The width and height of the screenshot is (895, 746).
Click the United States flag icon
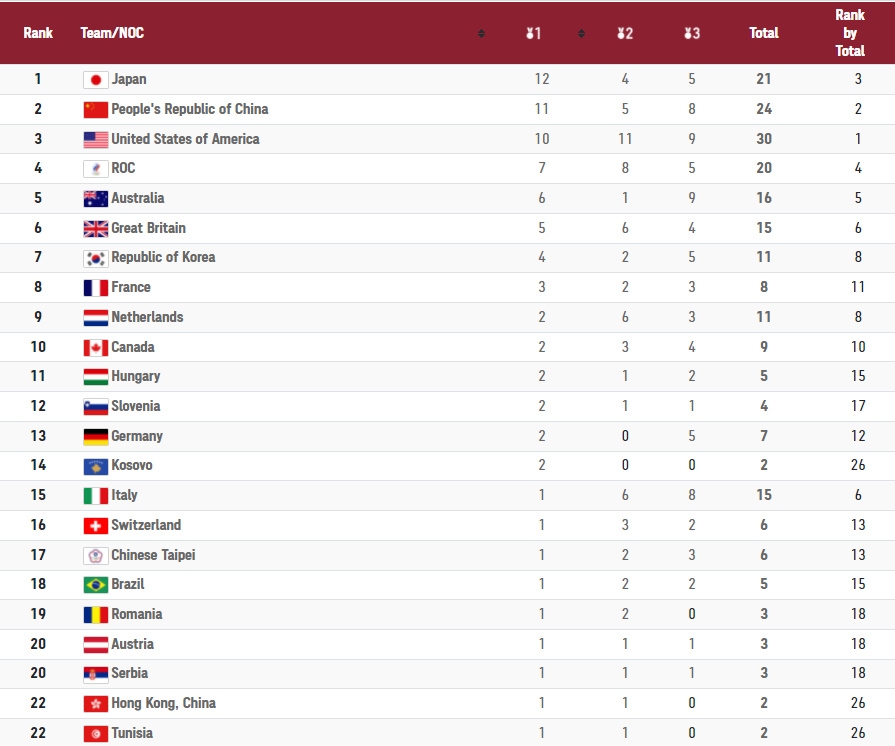(95, 140)
